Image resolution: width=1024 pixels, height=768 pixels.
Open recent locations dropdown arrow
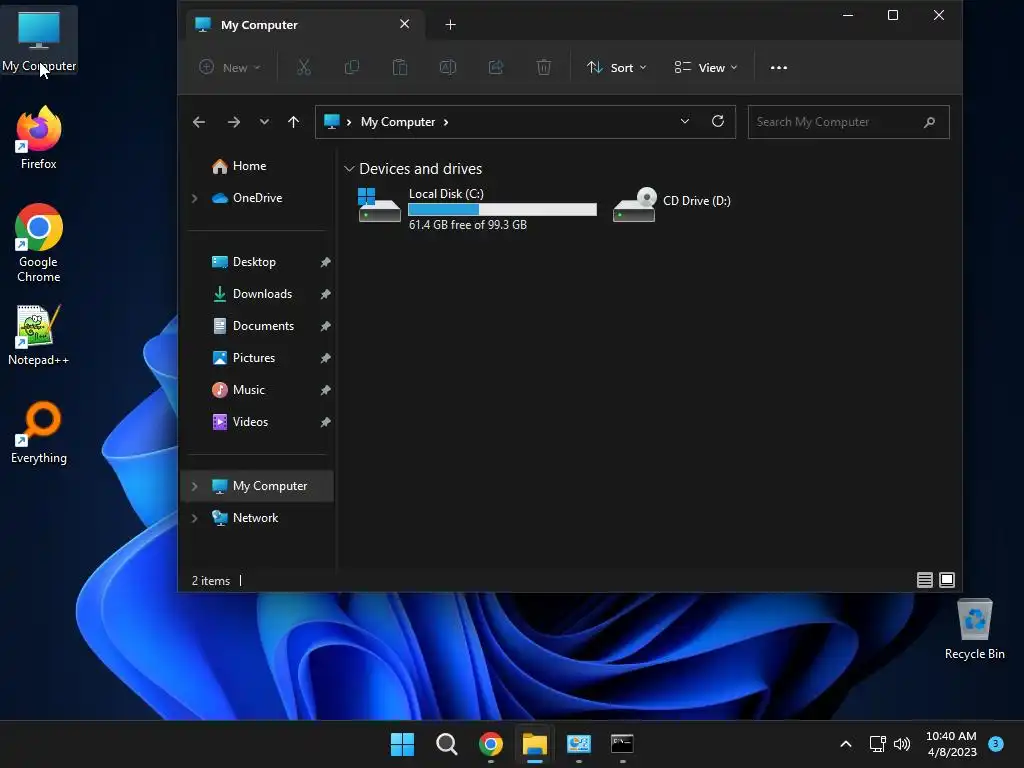tap(264, 122)
